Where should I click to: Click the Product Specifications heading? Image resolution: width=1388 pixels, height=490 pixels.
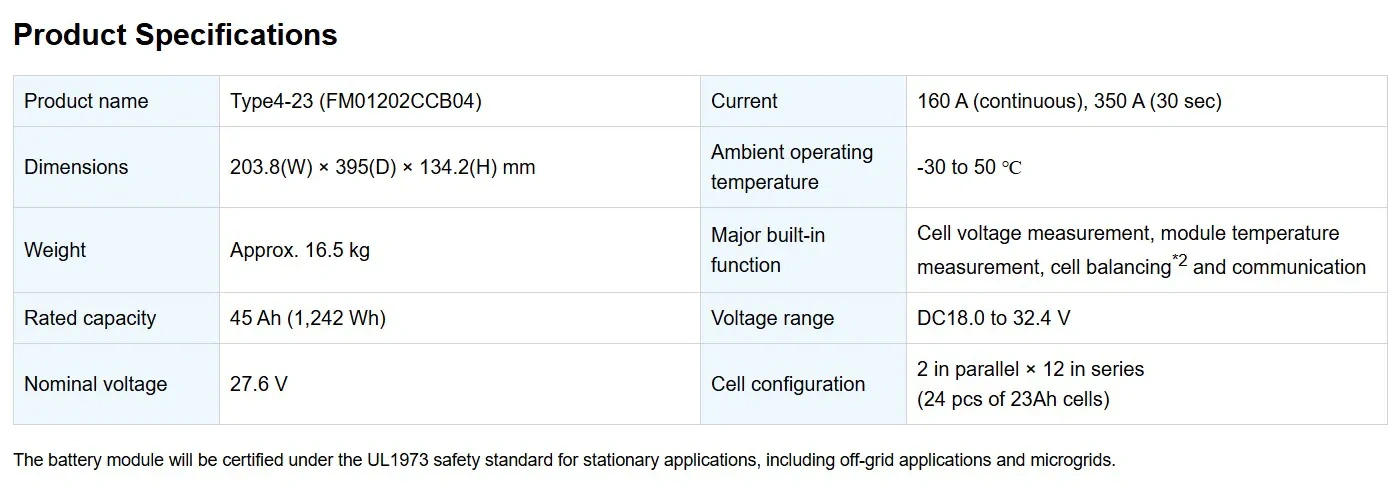click(175, 35)
